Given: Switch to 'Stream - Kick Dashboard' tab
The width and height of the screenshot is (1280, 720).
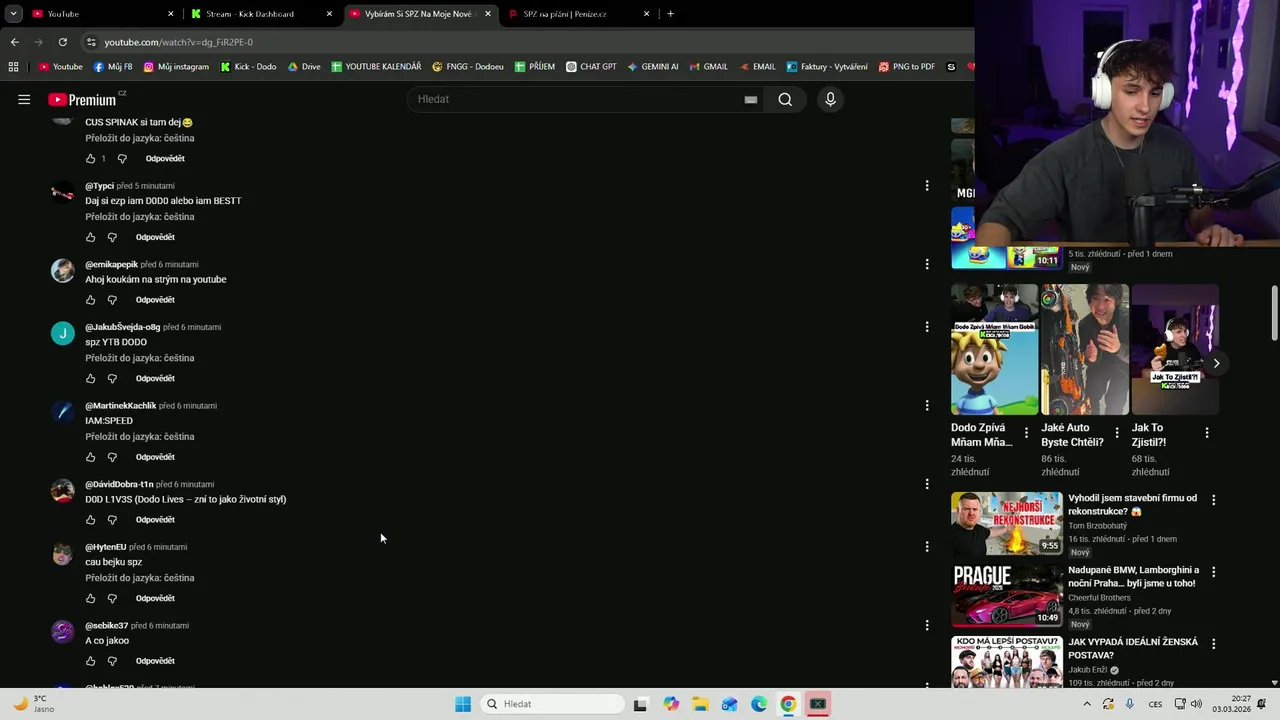Looking at the screenshot, I should (x=258, y=14).
